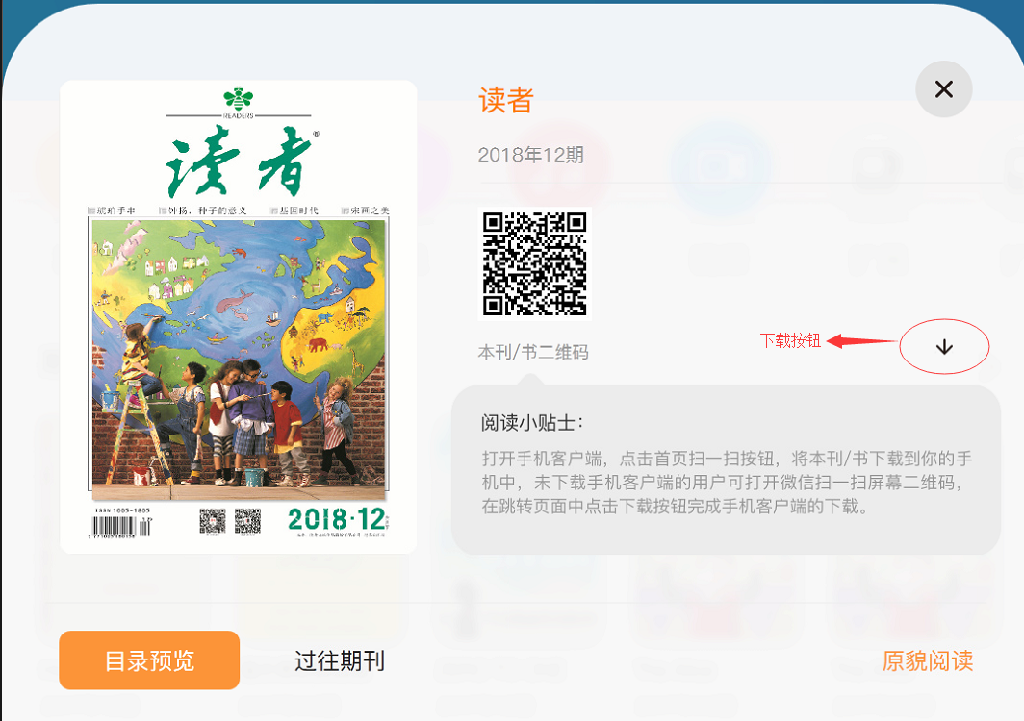Switch to the 过往期刊 tab

pos(339,661)
